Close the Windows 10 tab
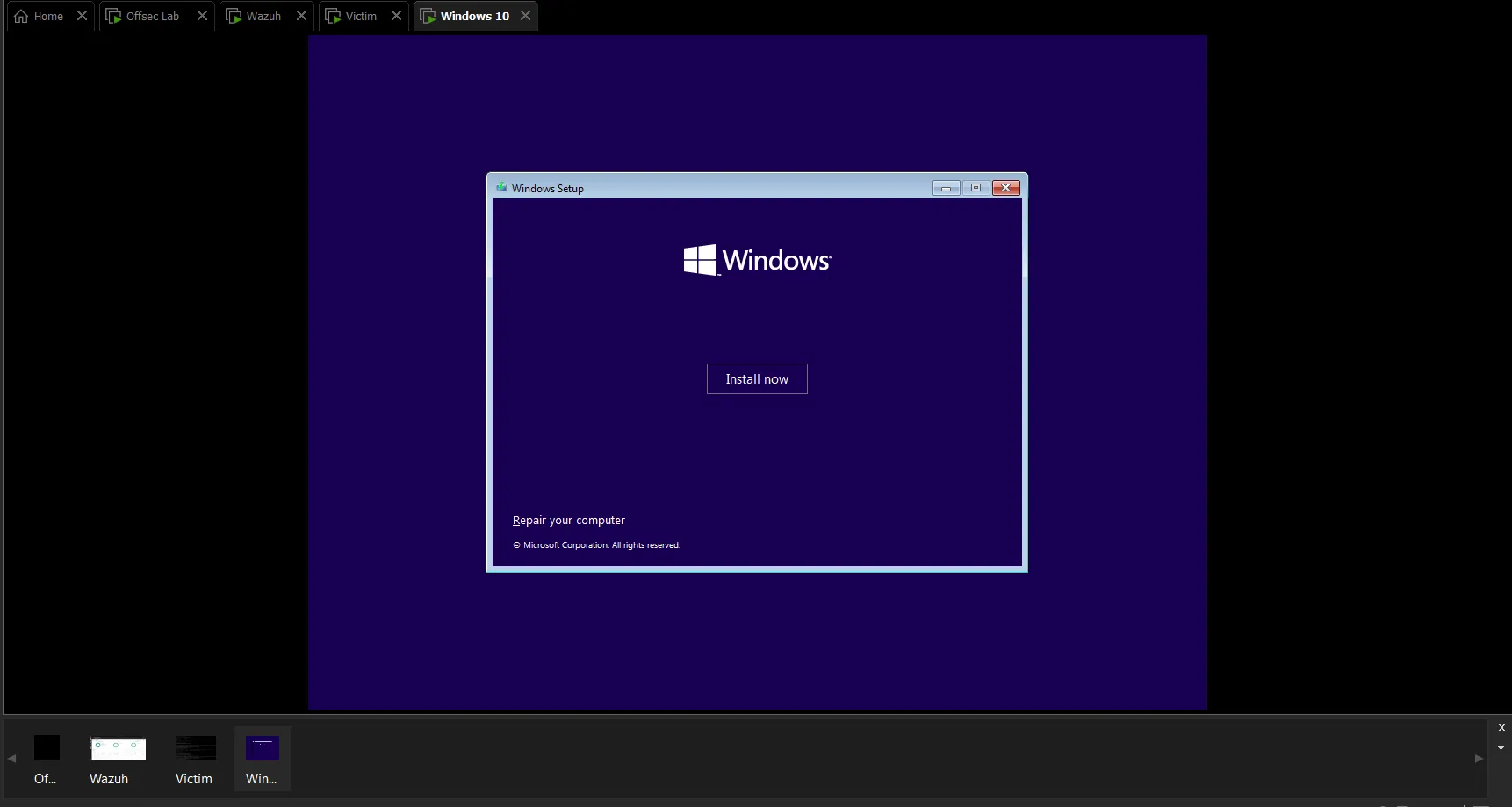Image resolution: width=1512 pixels, height=807 pixels. tap(525, 16)
